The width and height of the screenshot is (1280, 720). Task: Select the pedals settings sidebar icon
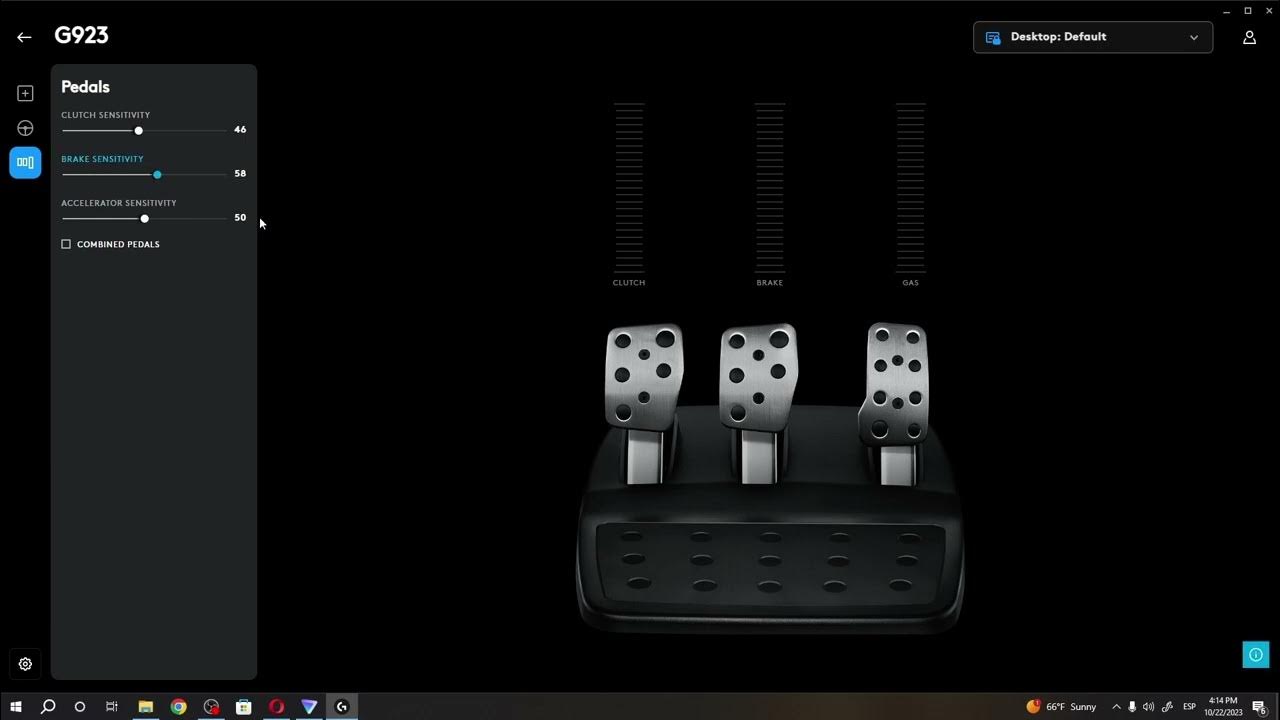coord(25,162)
